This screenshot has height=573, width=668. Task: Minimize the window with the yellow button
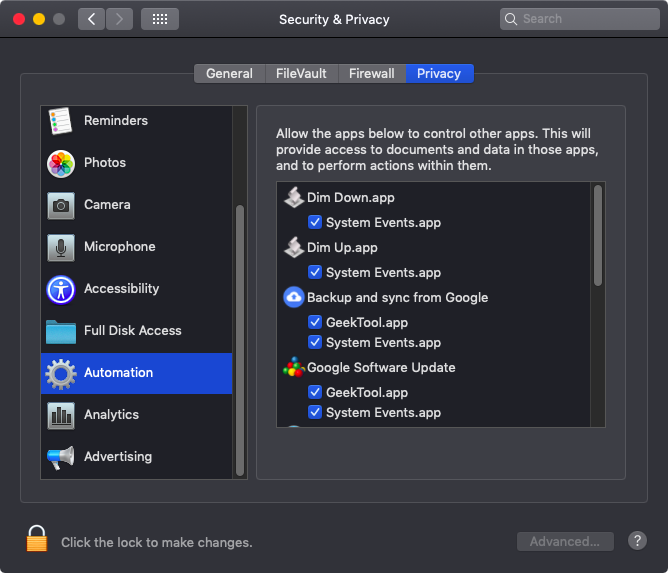coord(39,19)
